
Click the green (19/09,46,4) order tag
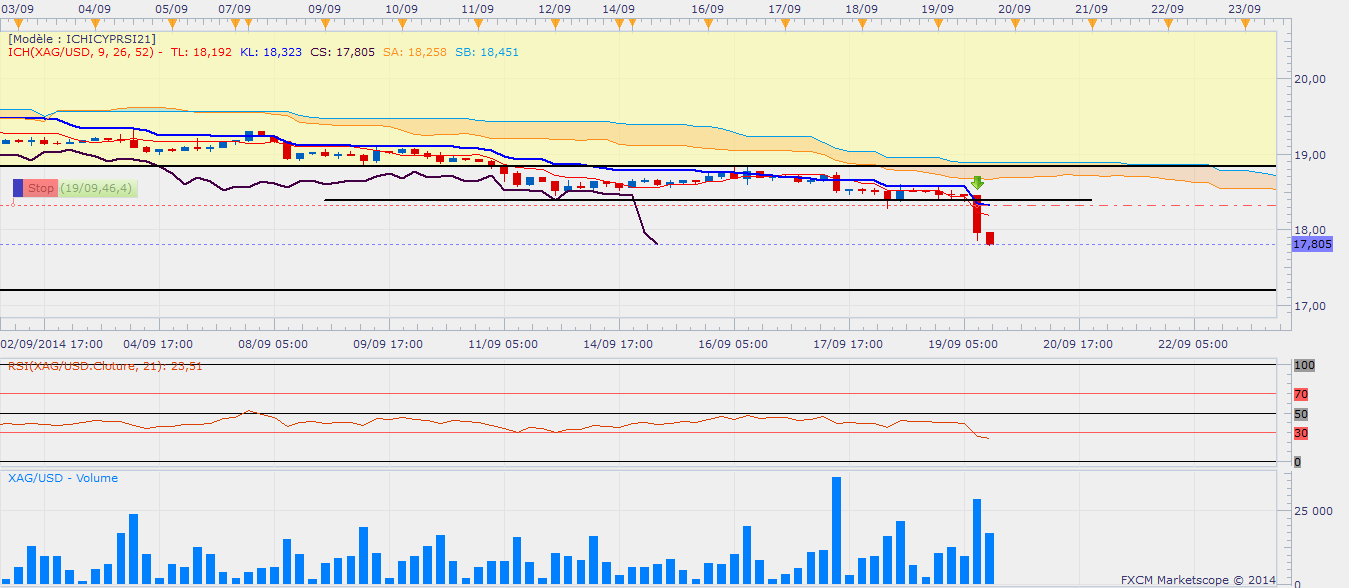tap(96, 188)
